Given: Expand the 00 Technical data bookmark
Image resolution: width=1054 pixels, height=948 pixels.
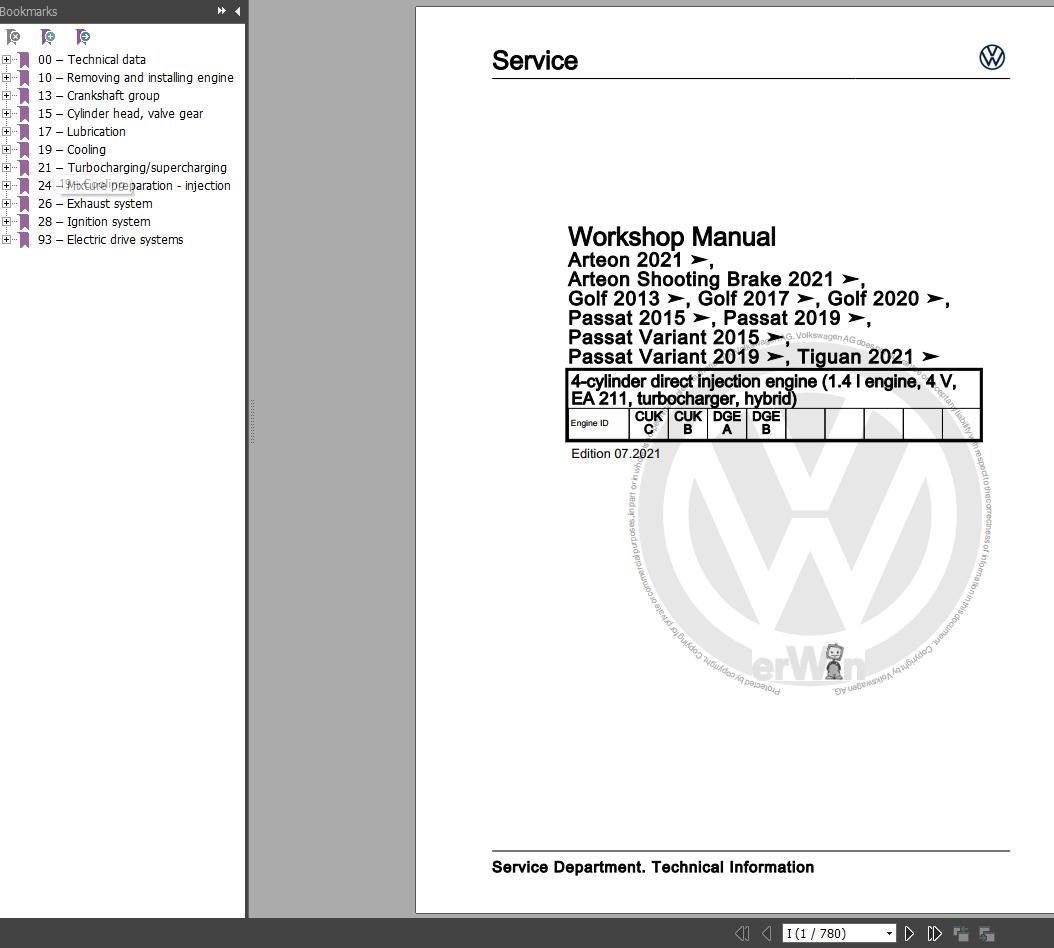Looking at the screenshot, I should pos(8,59).
